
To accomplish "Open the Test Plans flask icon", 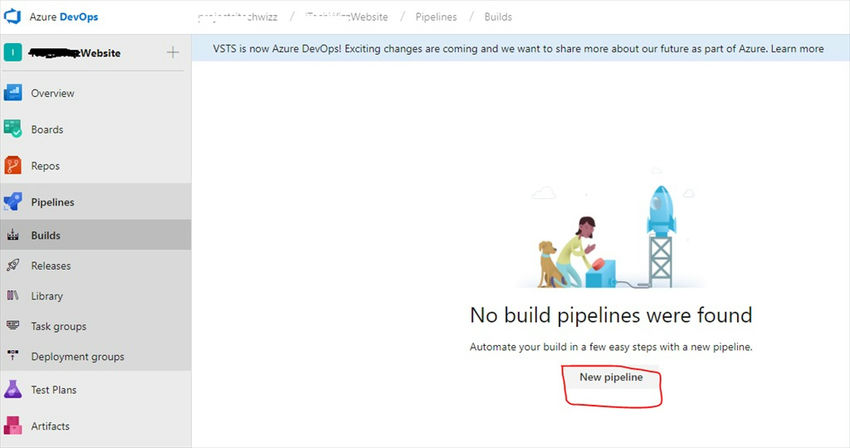I will click(12, 389).
